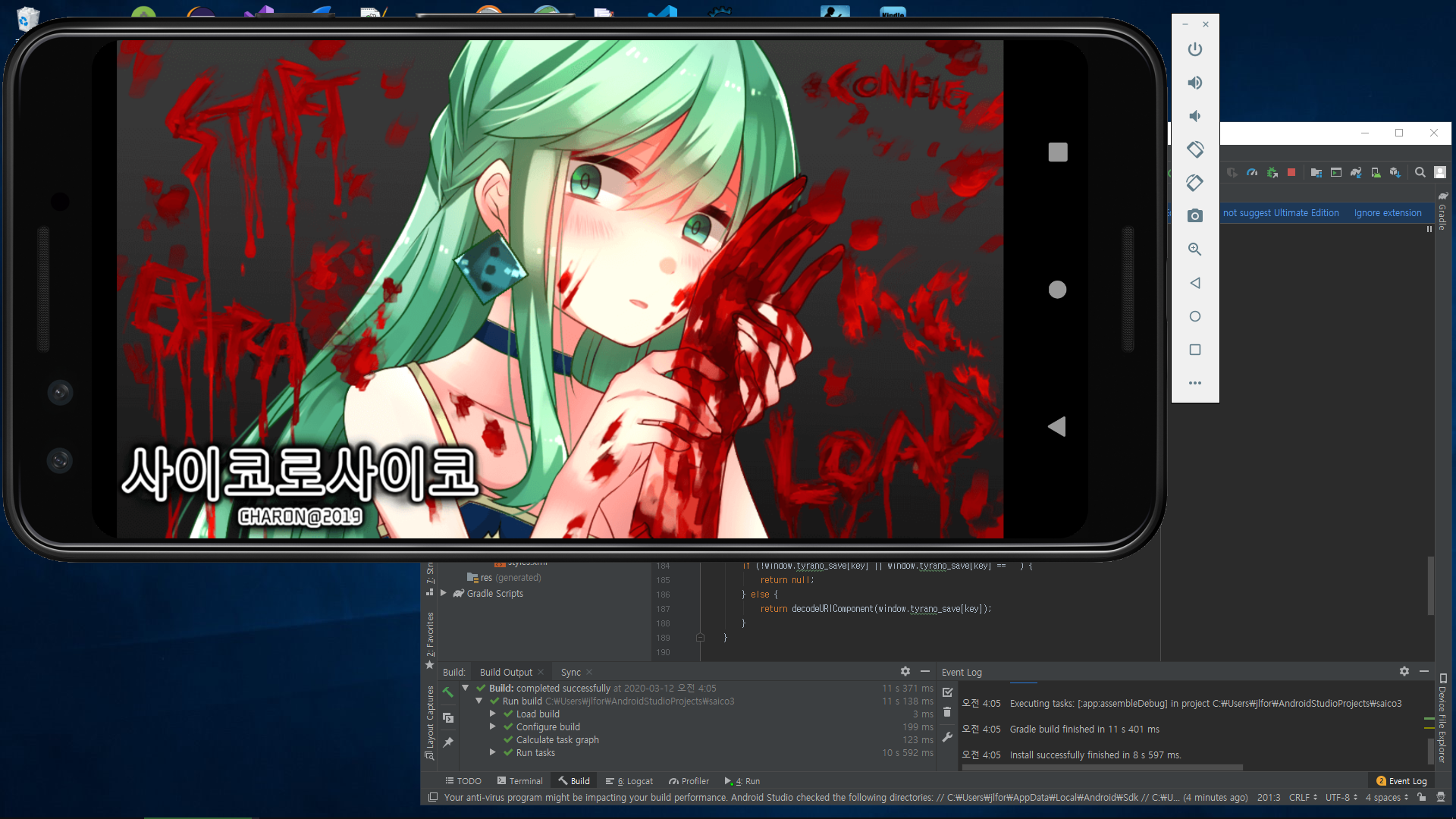The width and height of the screenshot is (1456, 819).
Task: Expand the Run tasks build node
Action: click(493, 752)
